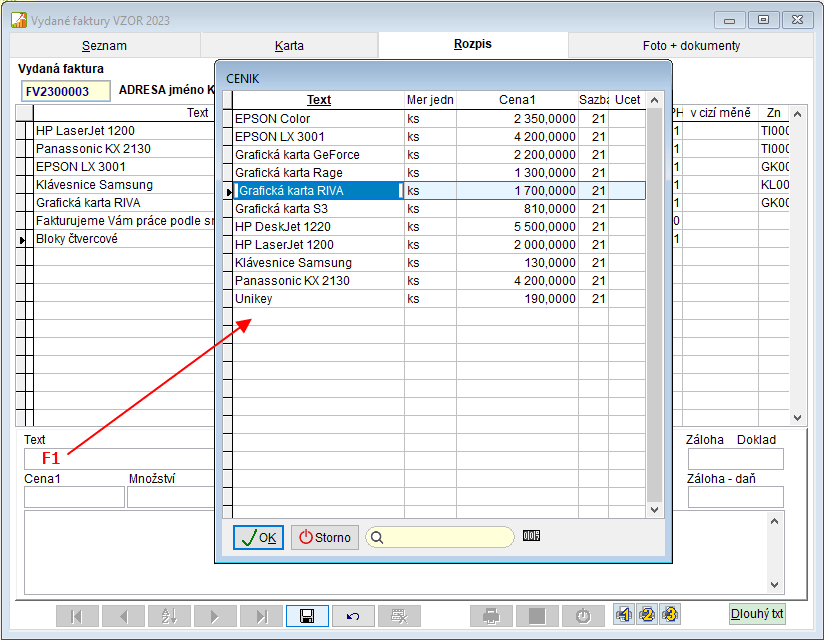Go to the first record in the navigation bar

77,616
